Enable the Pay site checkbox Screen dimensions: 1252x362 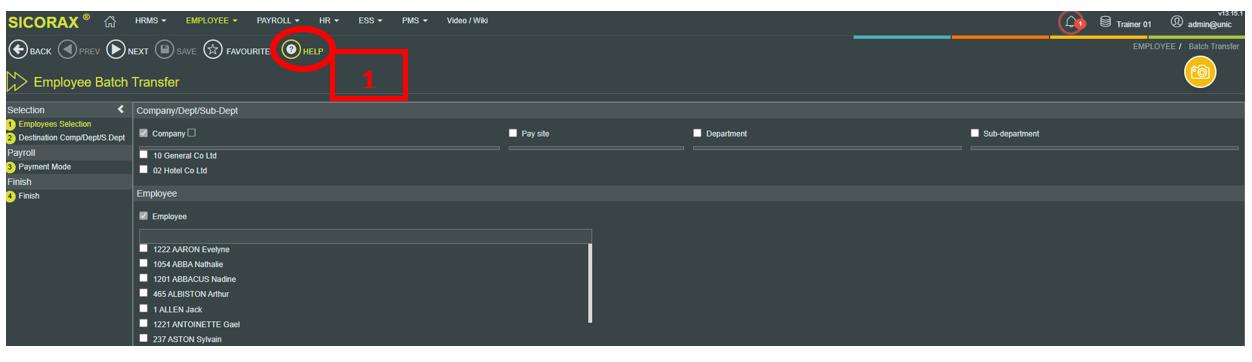coord(513,133)
